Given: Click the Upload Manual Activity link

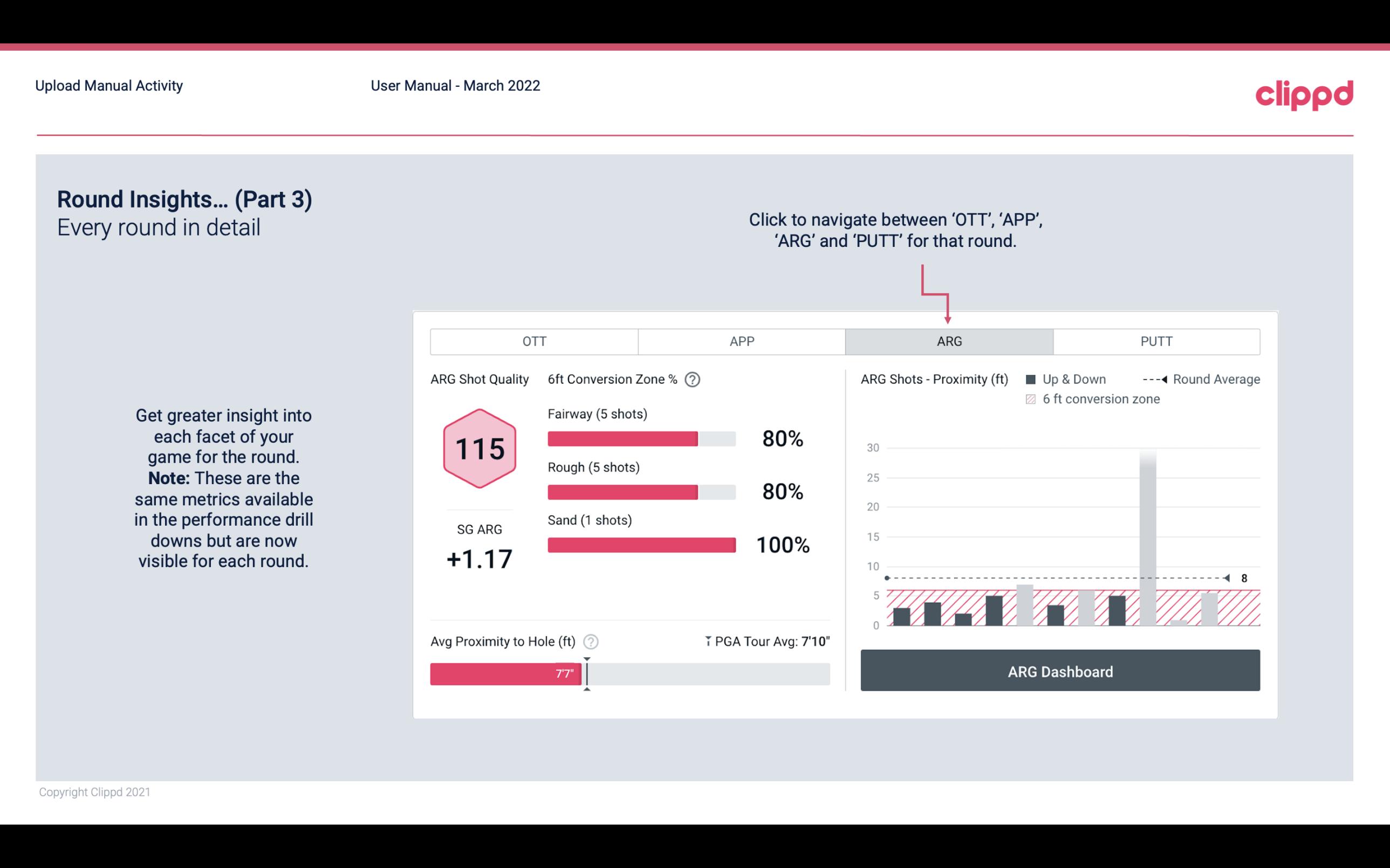Looking at the screenshot, I should coord(108,85).
